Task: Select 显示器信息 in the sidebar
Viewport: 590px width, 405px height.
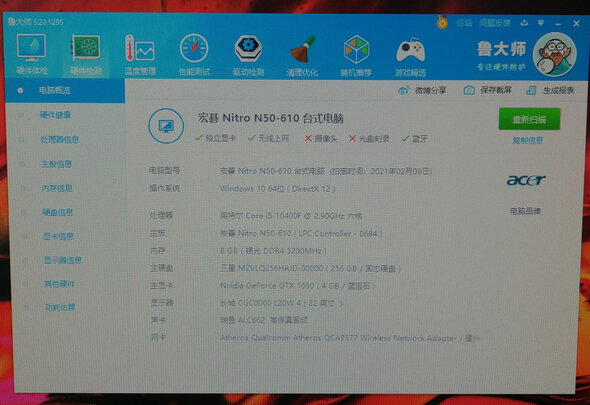Action: click(x=62, y=260)
